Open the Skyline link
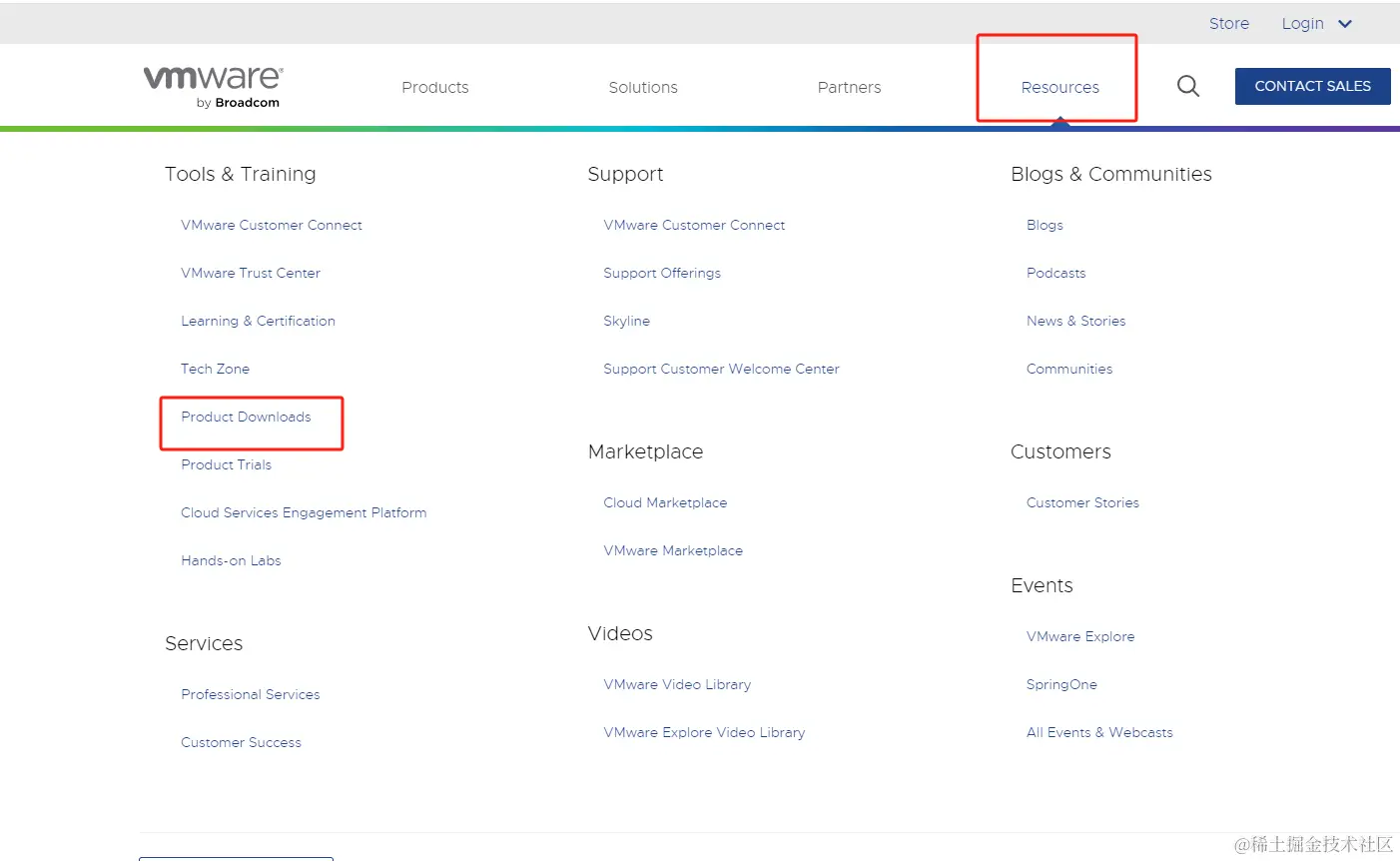 click(626, 321)
